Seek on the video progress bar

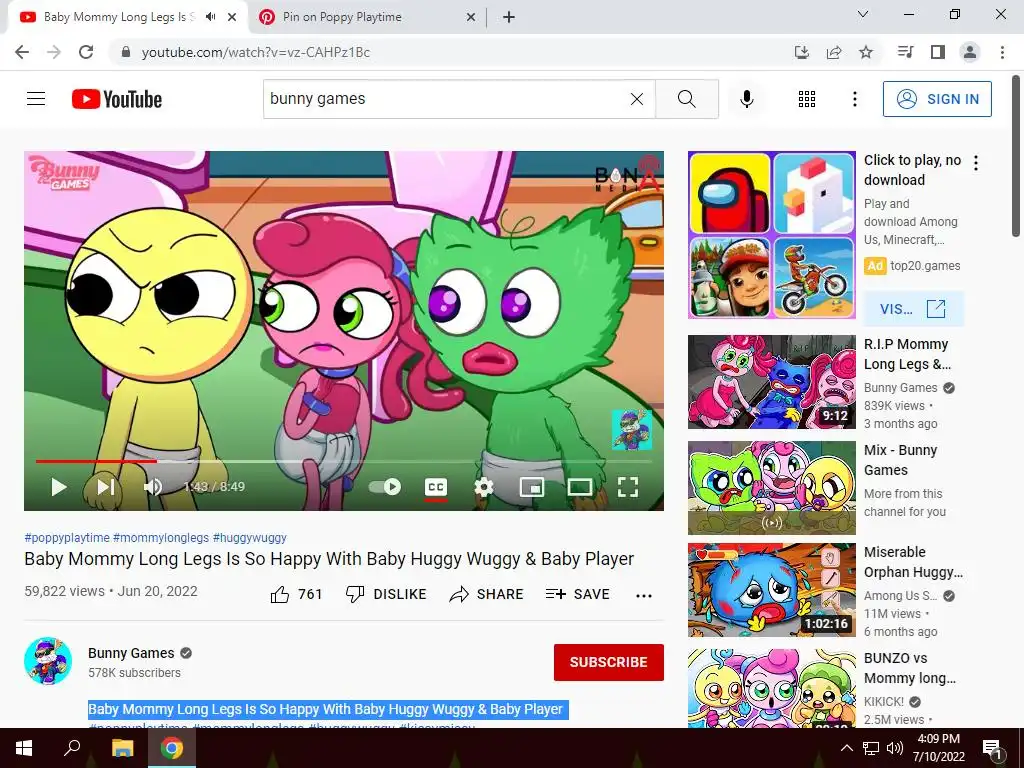(x=344, y=461)
